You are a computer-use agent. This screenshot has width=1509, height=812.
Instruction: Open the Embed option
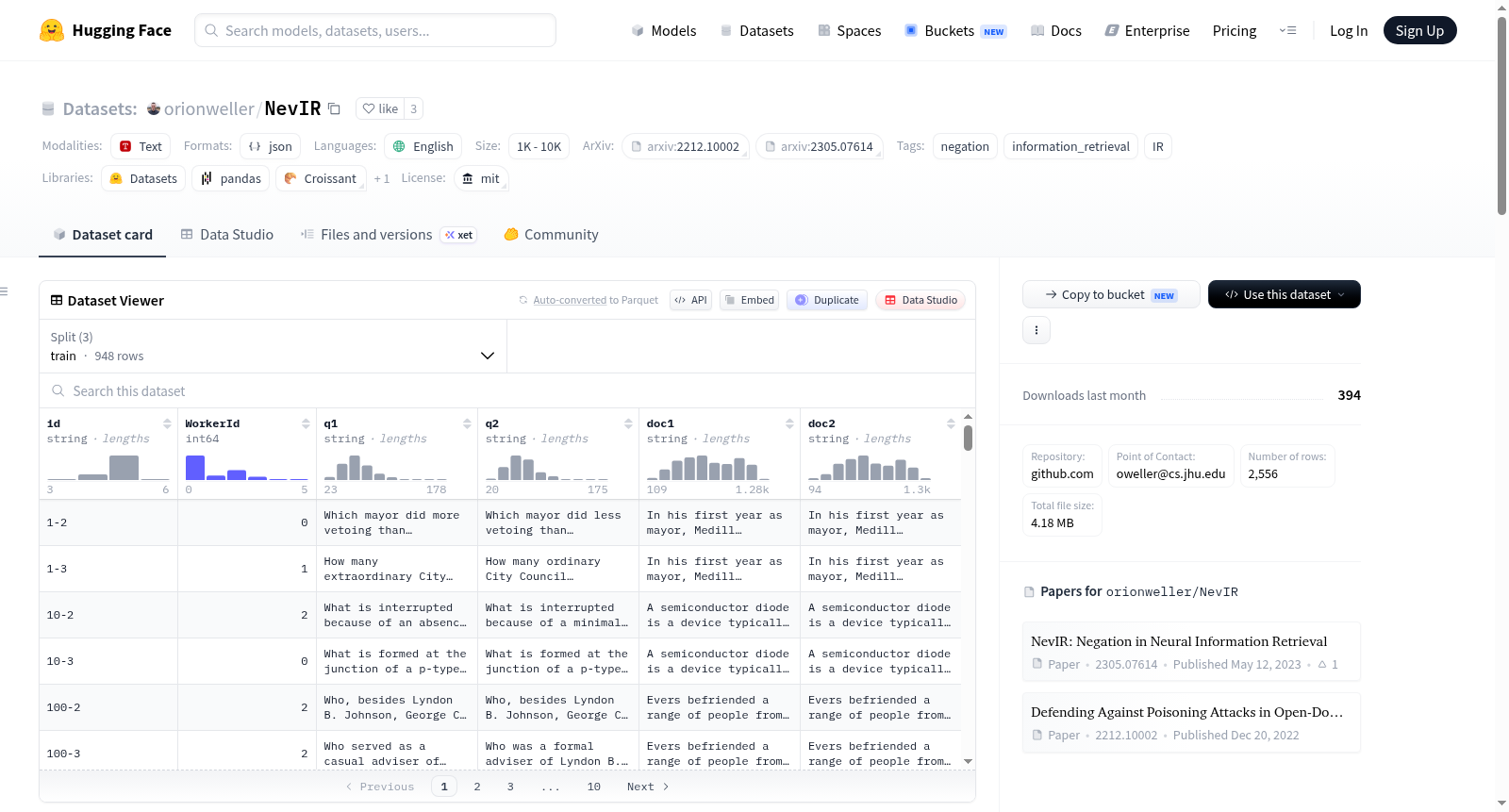coord(749,300)
